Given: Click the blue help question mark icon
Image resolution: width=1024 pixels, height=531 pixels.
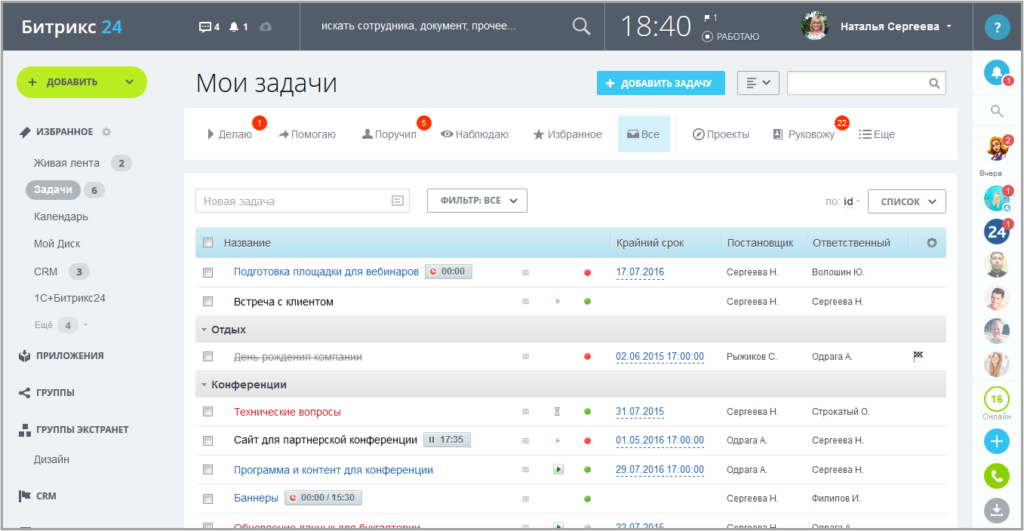Looking at the screenshot, I should [x=996, y=27].
